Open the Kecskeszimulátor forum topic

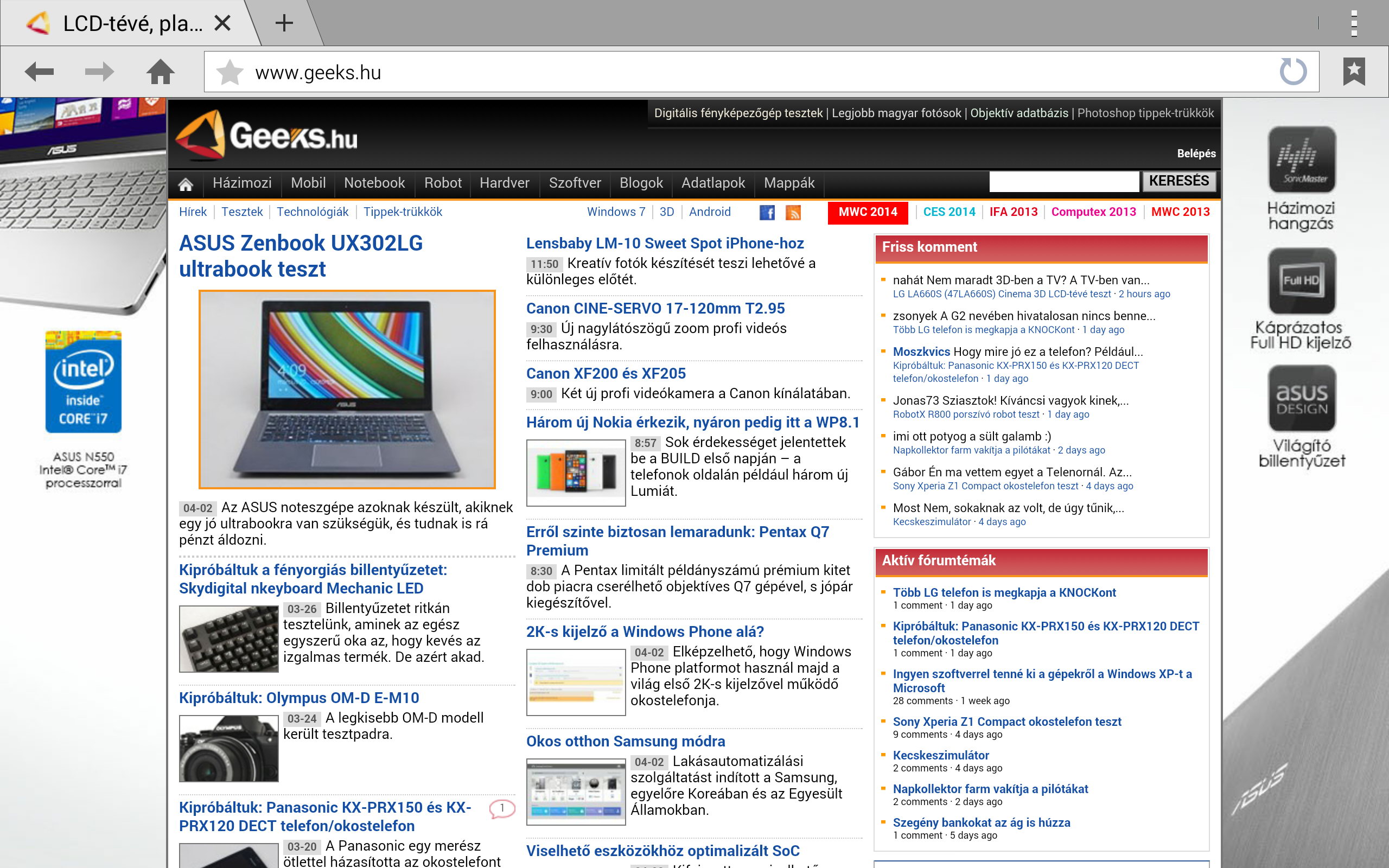941,756
